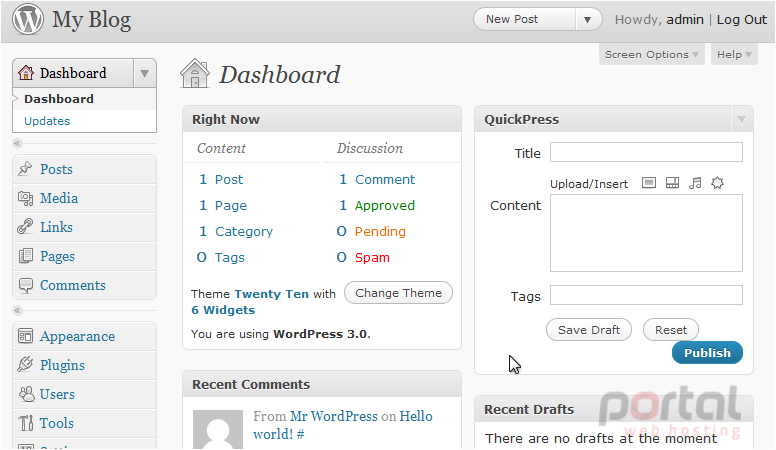
Task: Click the Recent Comments box header
Action: [322, 384]
